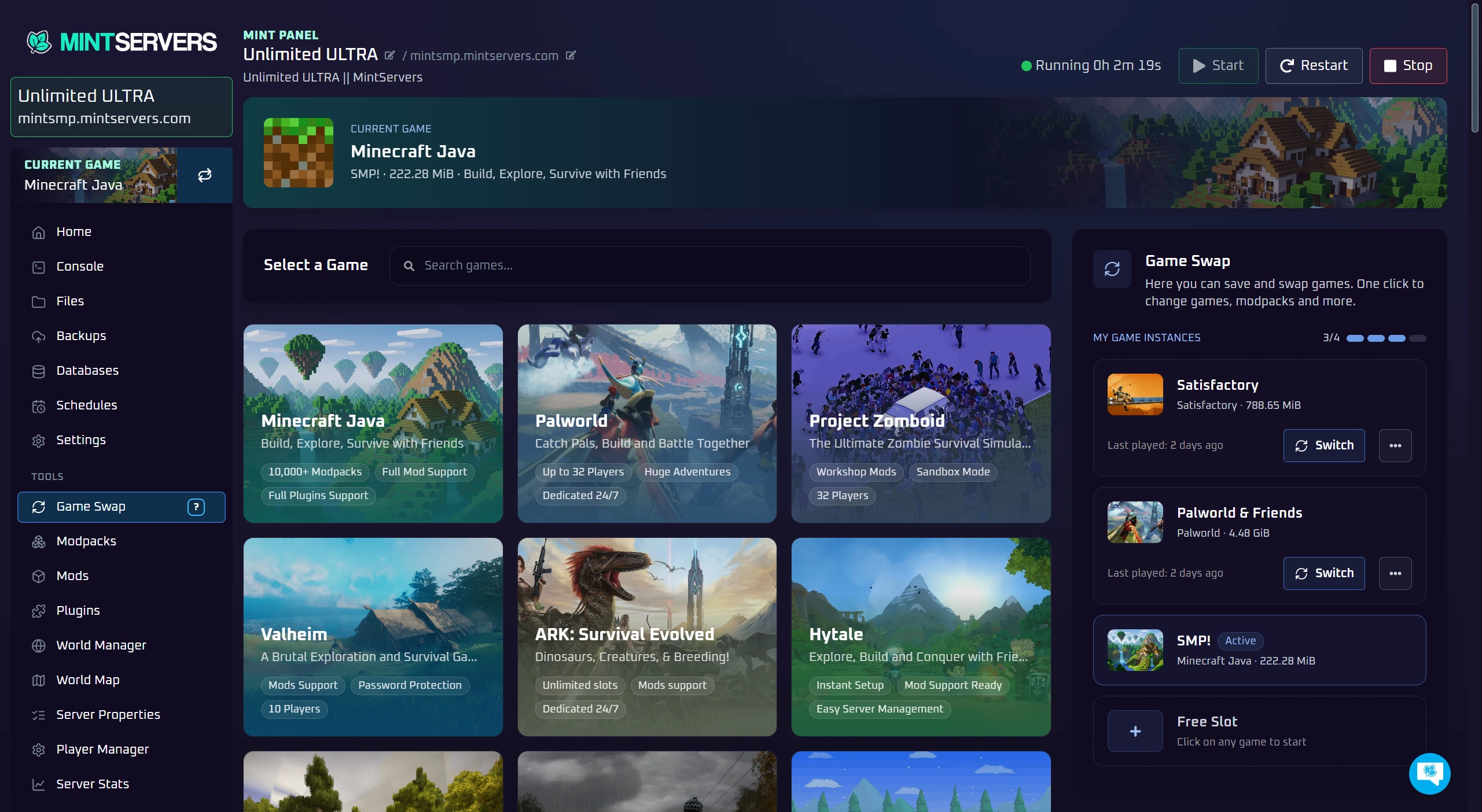This screenshot has height=812, width=1482.
Task: Click the Game Swap help question badge
Action: (x=196, y=507)
